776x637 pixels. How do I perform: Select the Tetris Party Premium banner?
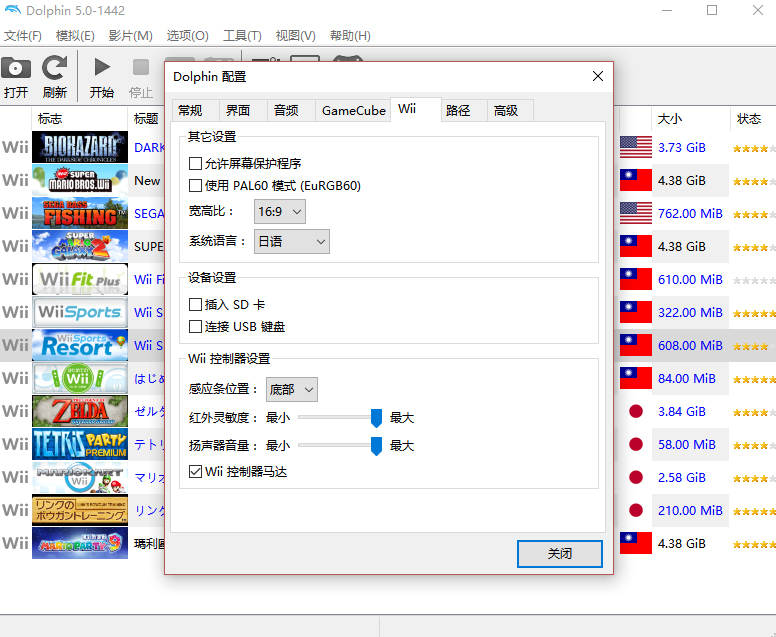point(80,444)
